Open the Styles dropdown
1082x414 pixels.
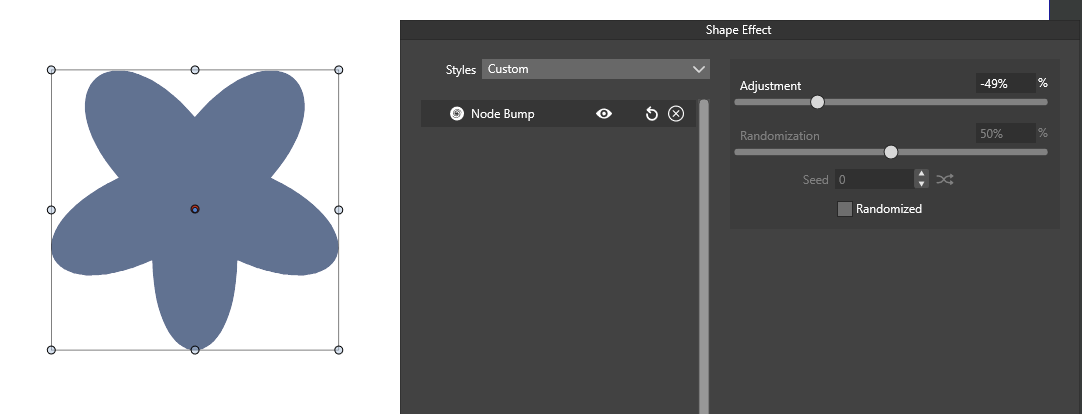tap(596, 69)
